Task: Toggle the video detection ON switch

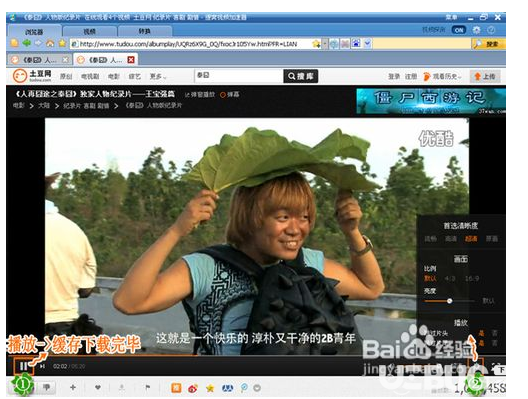Action: point(459,30)
